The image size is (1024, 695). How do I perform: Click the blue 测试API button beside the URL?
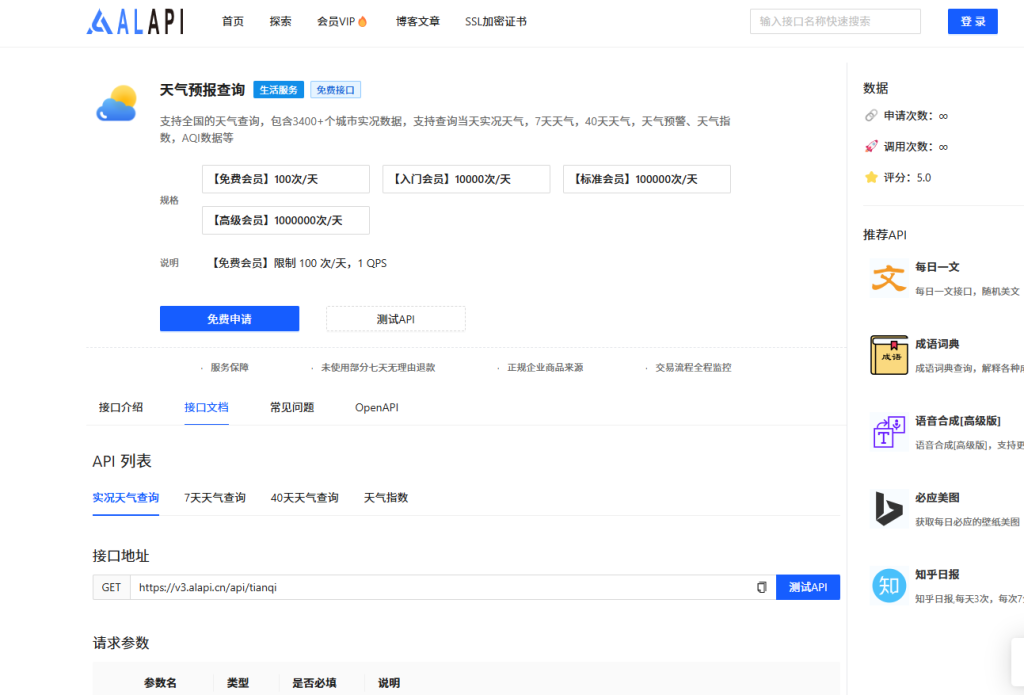(808, 587)
